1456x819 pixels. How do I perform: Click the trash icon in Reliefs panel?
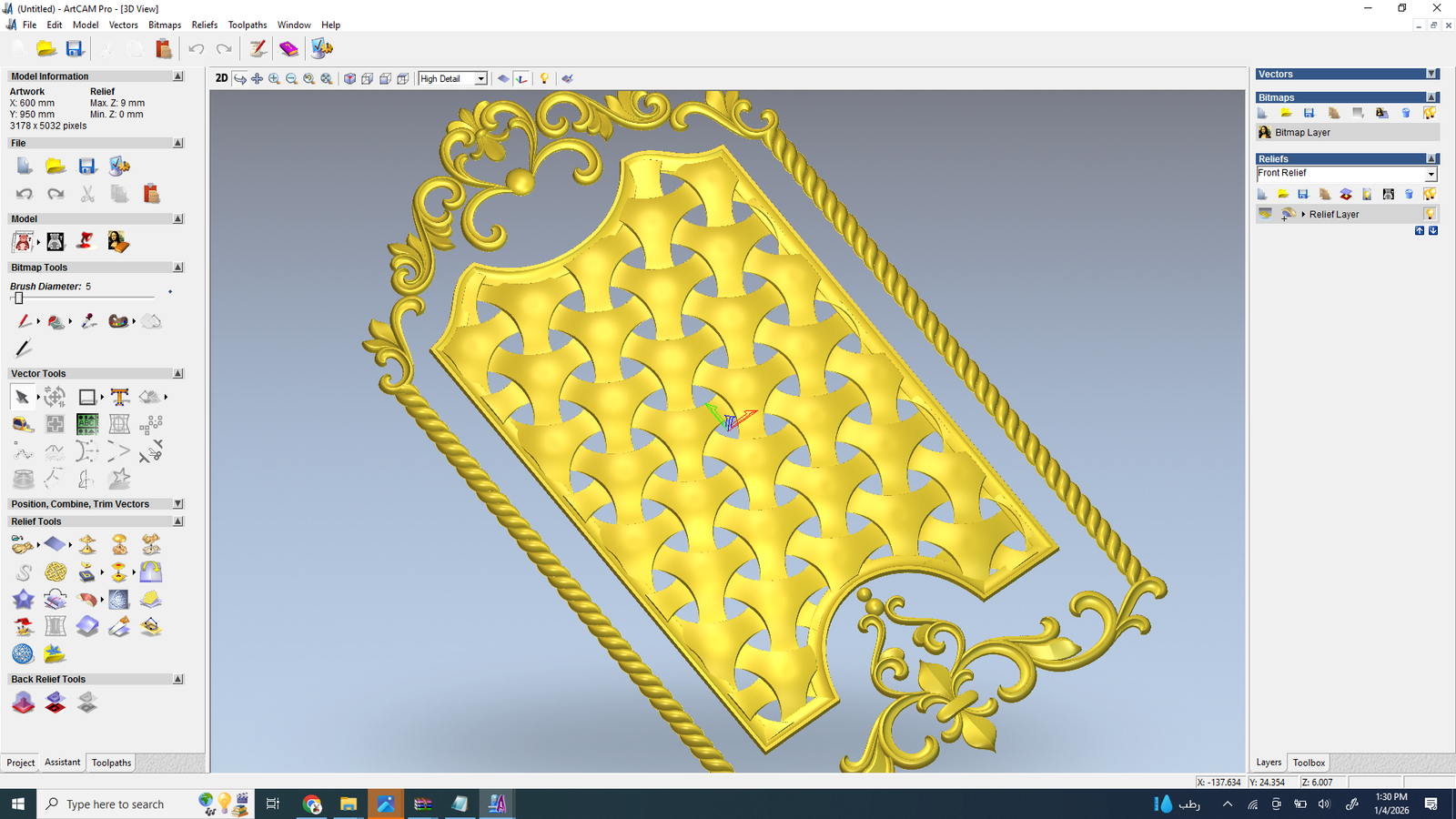coord(1409,194)
